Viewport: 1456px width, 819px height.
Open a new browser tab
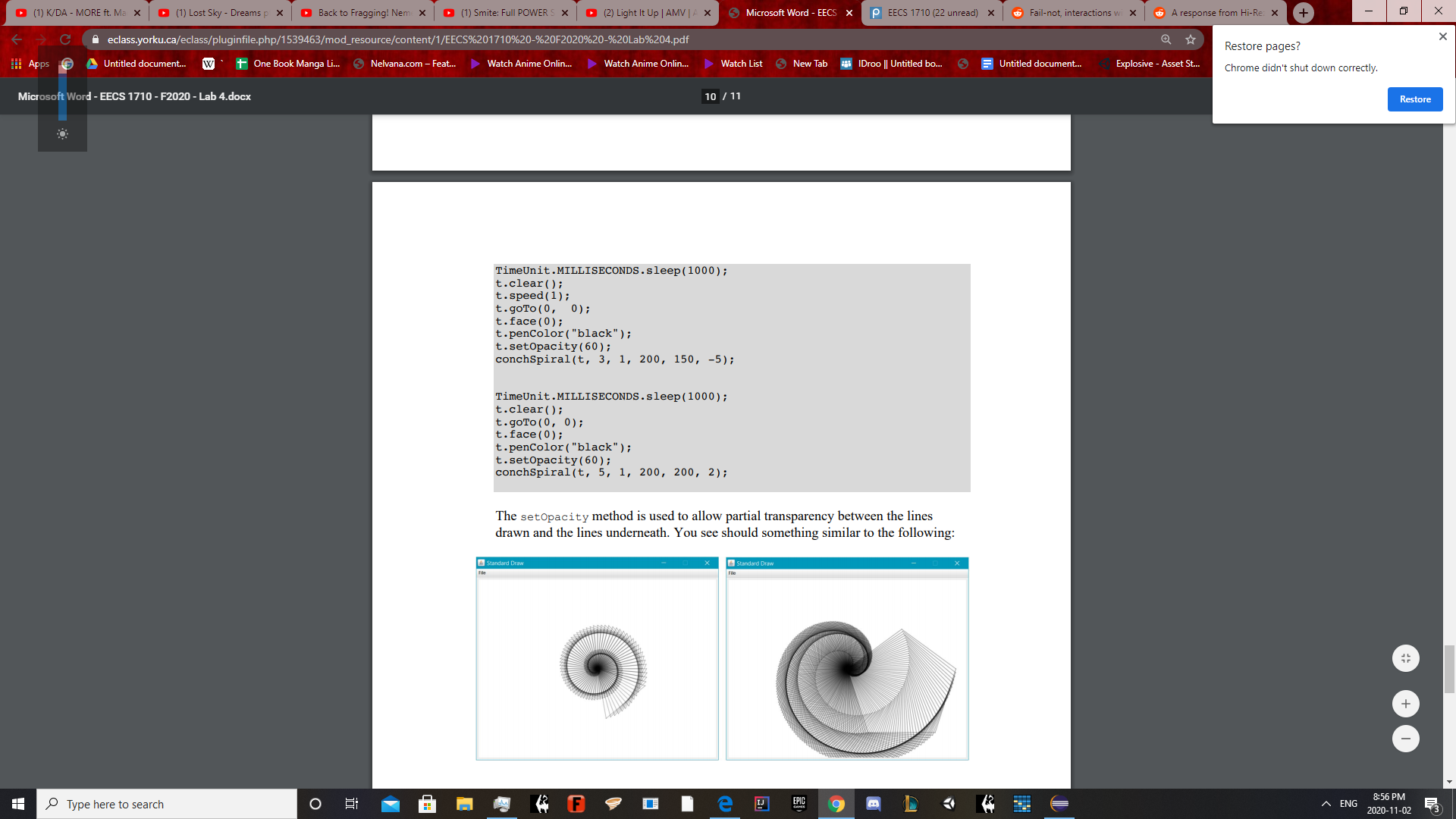click(1303, 13)
